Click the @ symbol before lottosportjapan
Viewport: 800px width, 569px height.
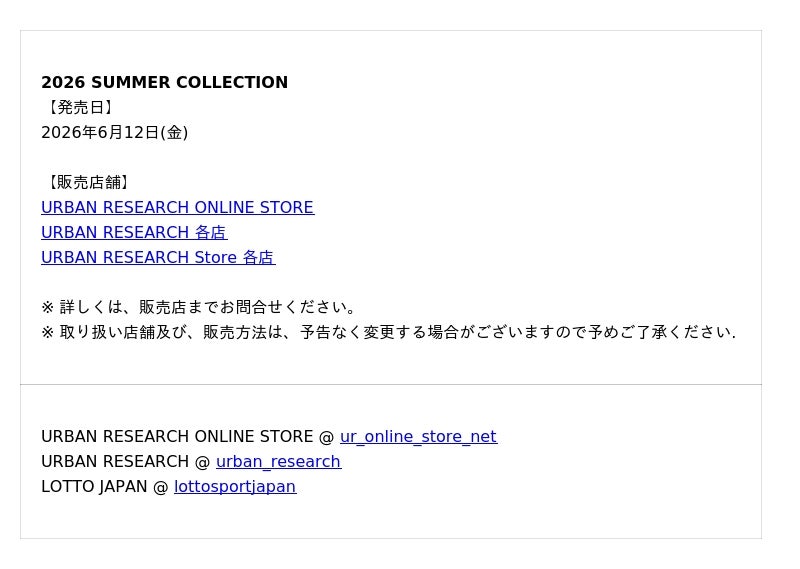click(160, 487)
